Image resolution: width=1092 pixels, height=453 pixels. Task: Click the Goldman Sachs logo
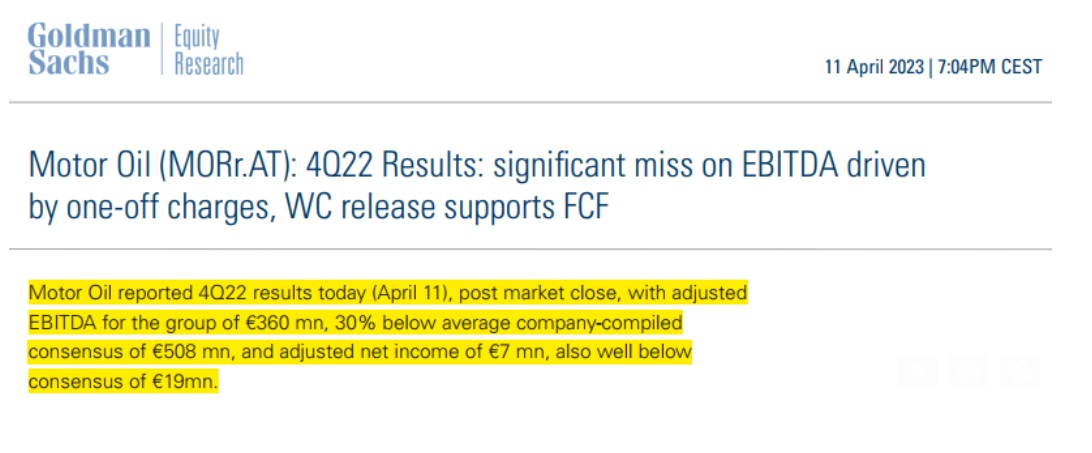pos(89,49)
